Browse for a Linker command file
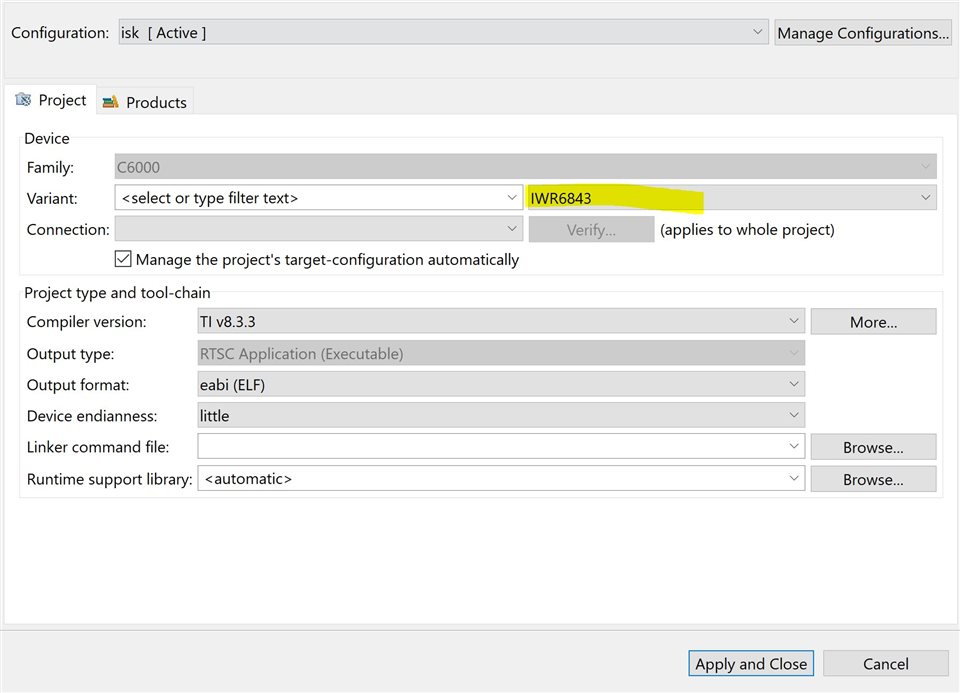This screenshot has height=693, width=960. tap(873, 448)
